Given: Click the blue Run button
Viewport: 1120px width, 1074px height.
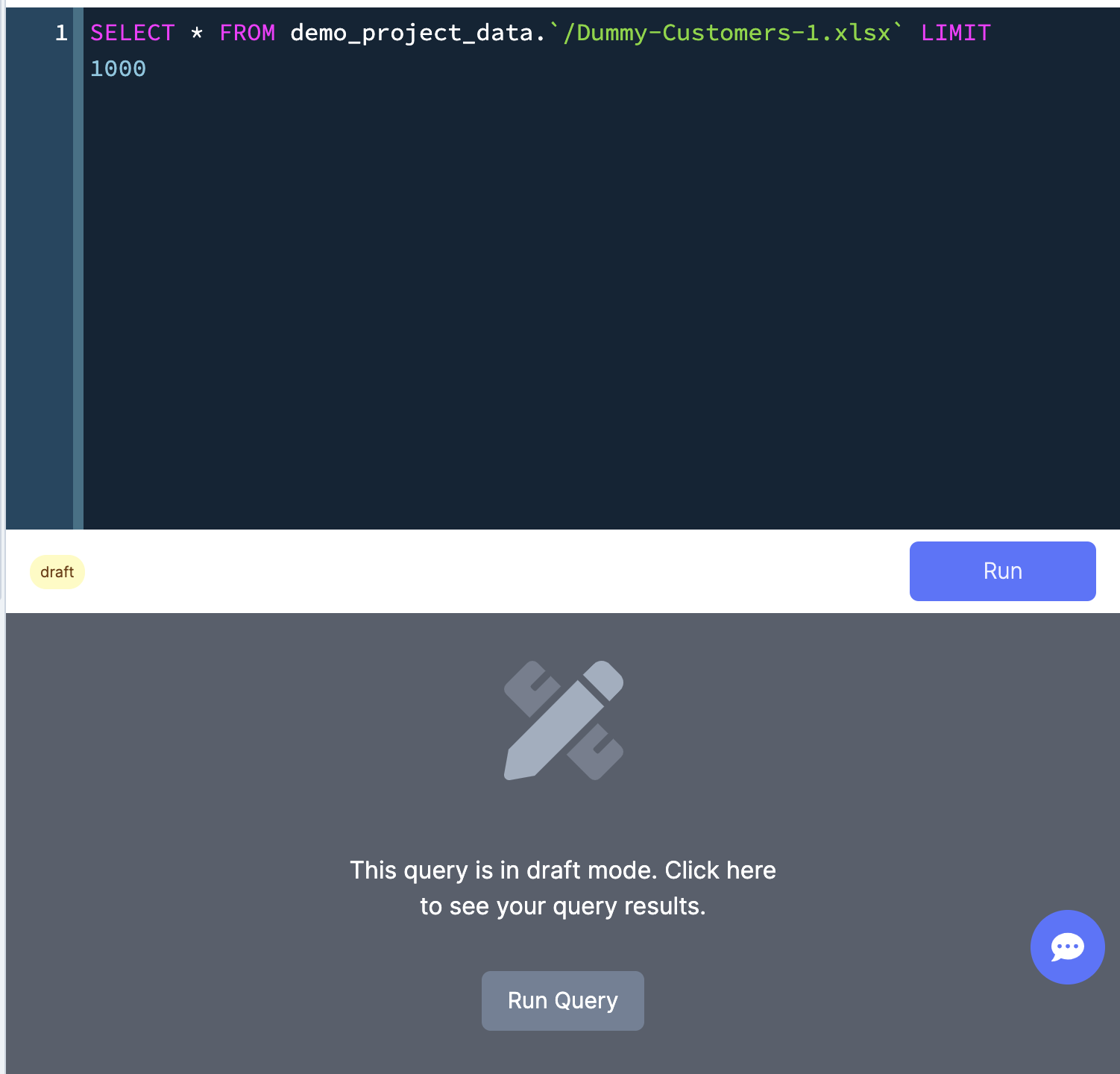Looking at the screenshot, I should [1002, 571].
